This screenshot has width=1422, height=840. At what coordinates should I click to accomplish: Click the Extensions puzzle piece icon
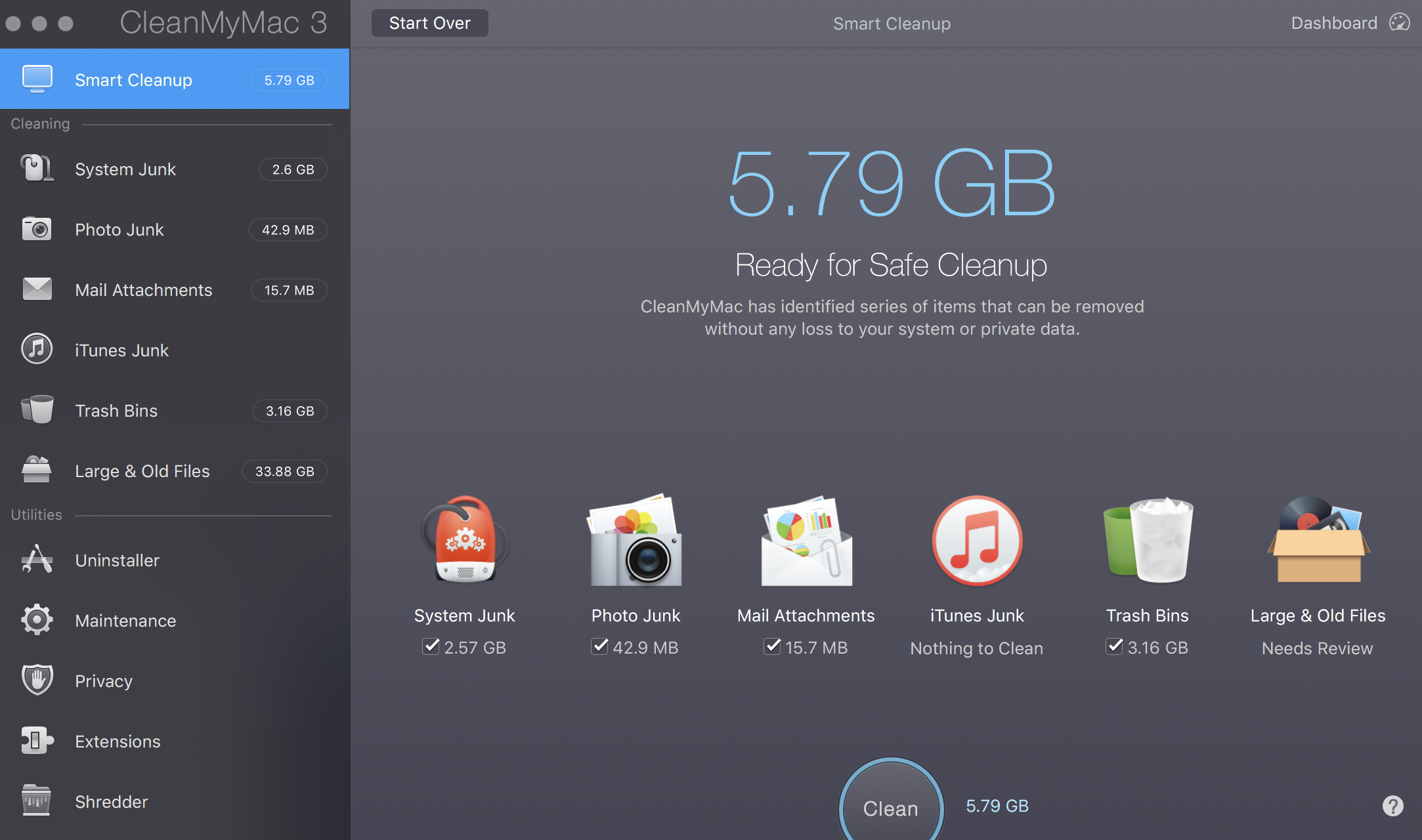pyautogui.click(x=37, y=740)
